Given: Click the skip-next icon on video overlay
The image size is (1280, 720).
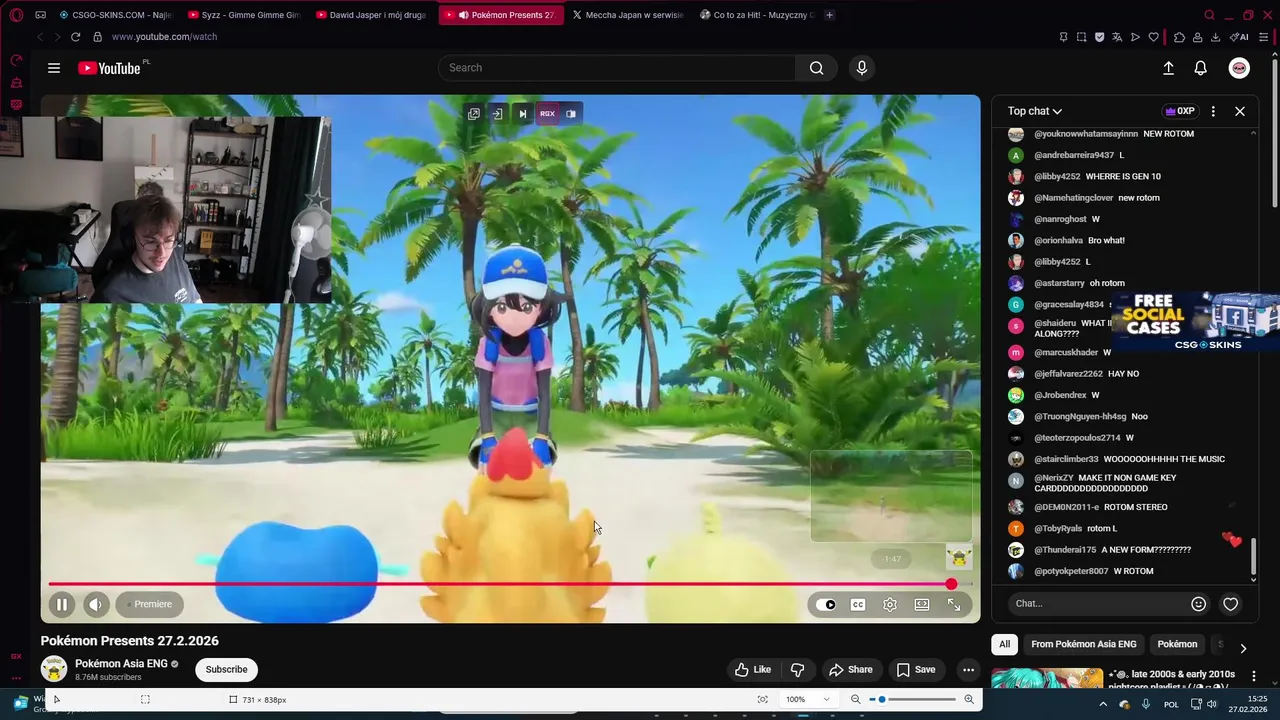Looking at the screenshot, I should (522, 114).
